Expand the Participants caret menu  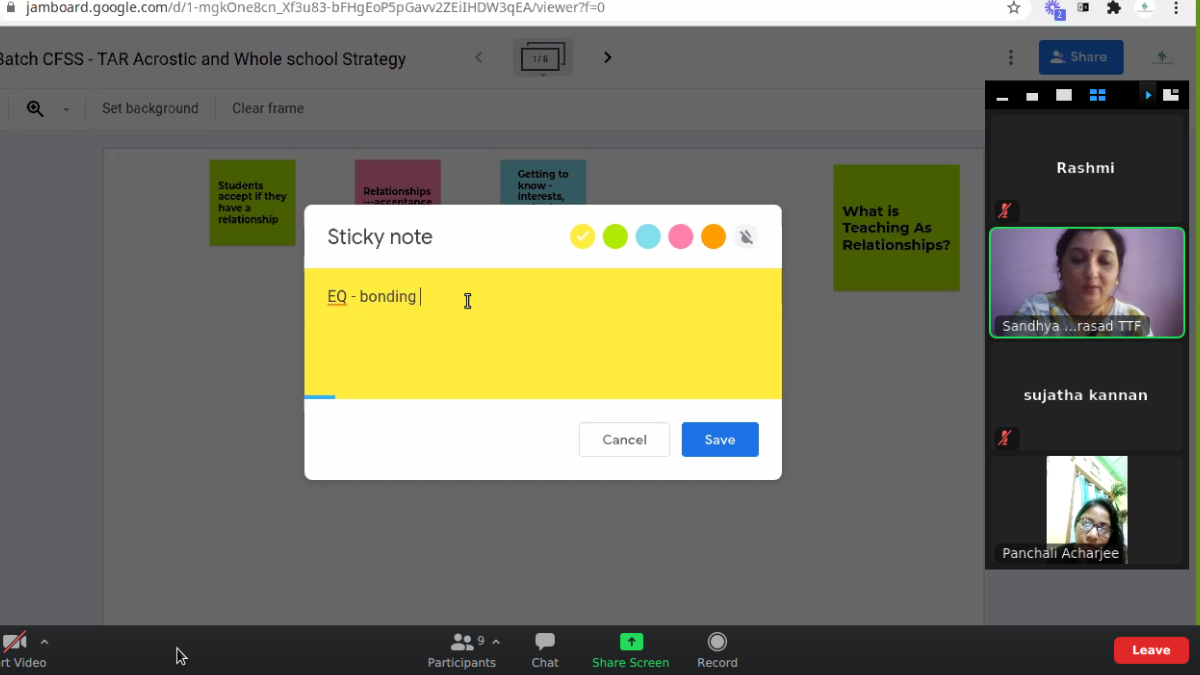coord(497,642)
